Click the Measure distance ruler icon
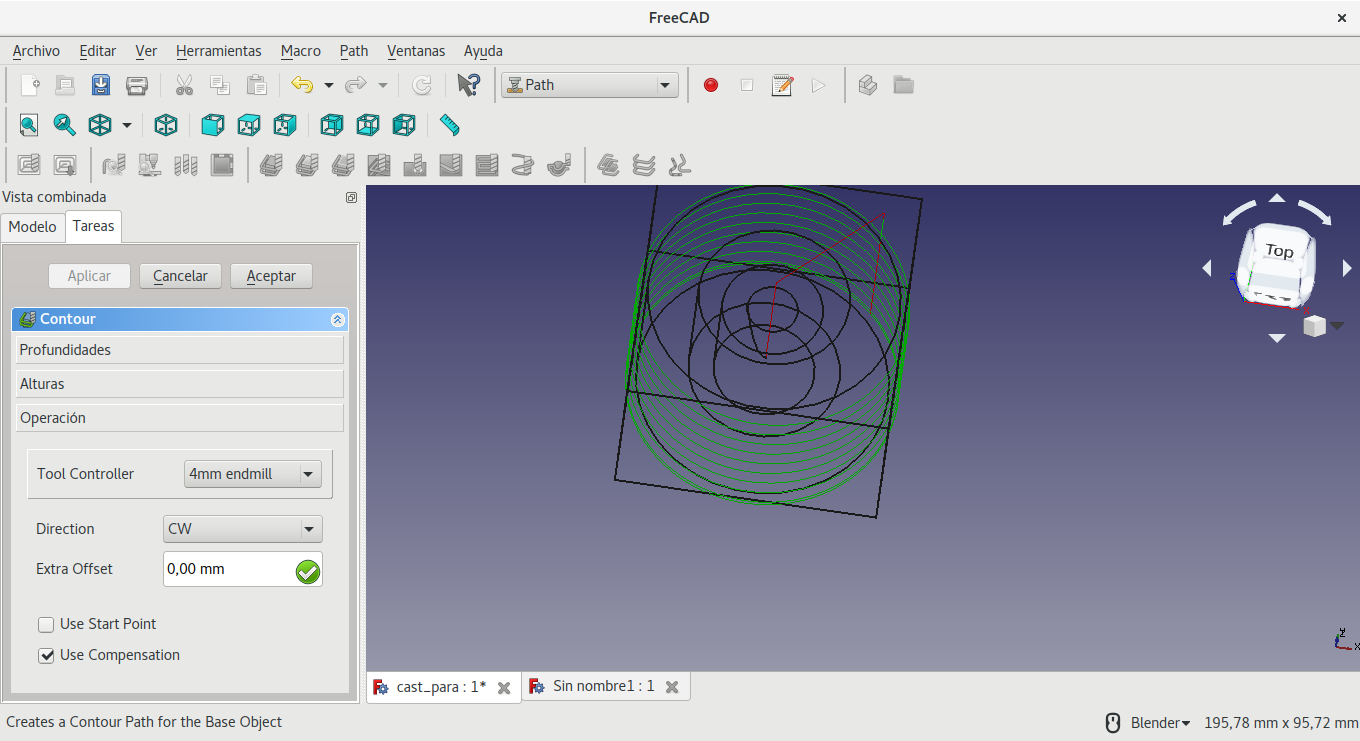The image size is (1360, 741). pyautogui.click(x=450, y=125)
